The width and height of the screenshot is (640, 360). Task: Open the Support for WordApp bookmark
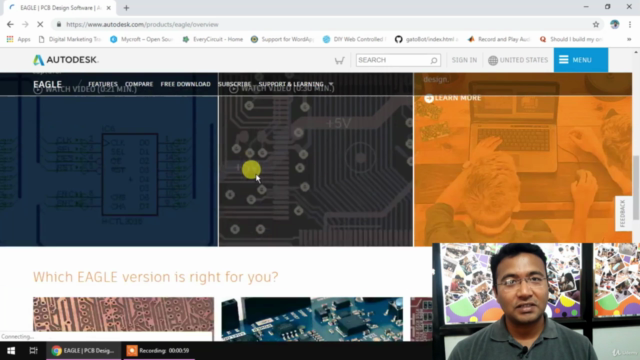[282, 39]
